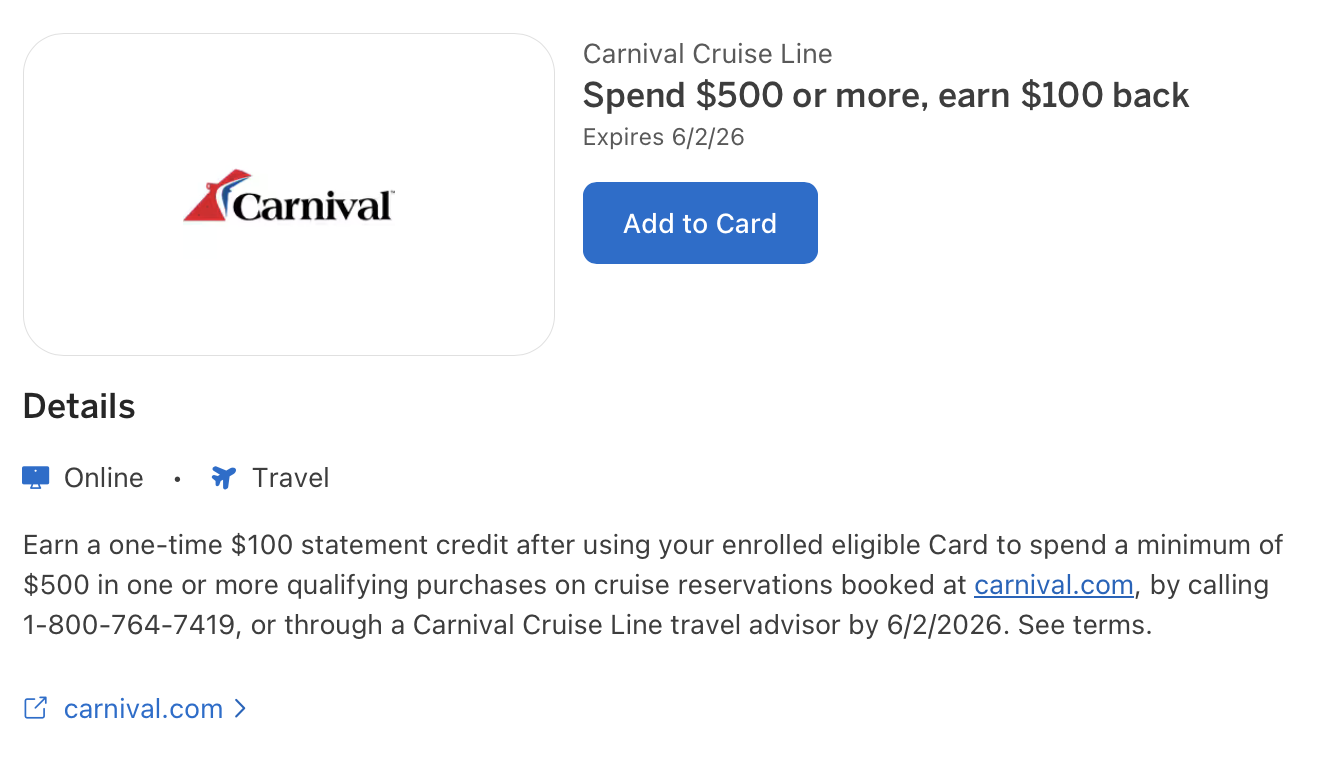
Task: Click the Carnival Cruise Line merchant name
Action: click(707, 53)
